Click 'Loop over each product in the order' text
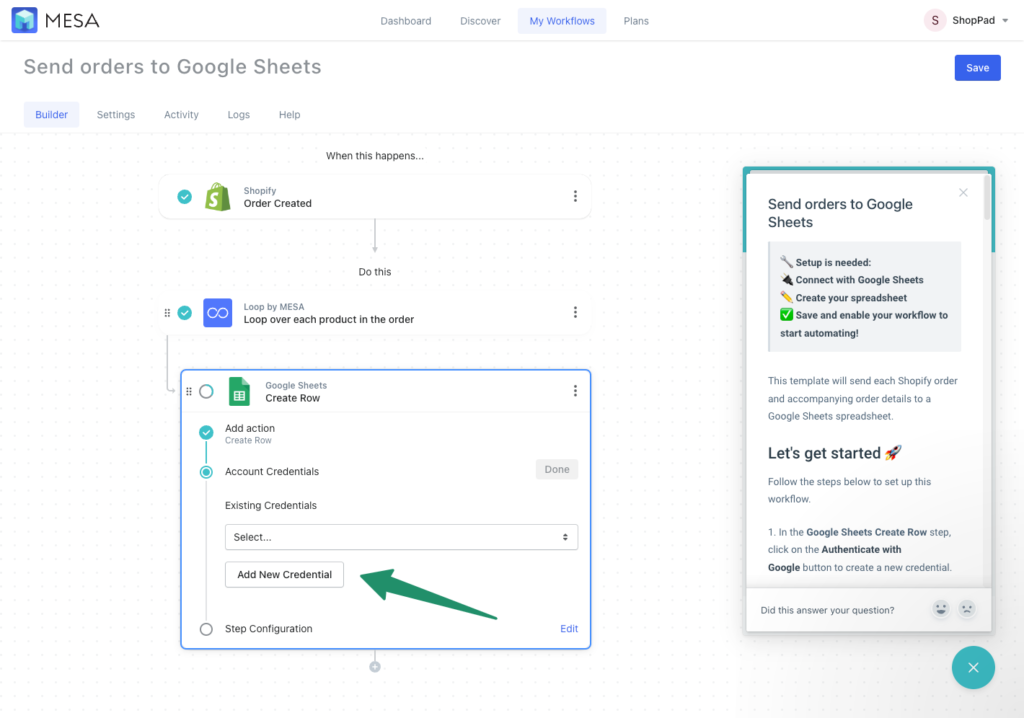This screenshot has height=718, width=1024. (x=328, y=319)
